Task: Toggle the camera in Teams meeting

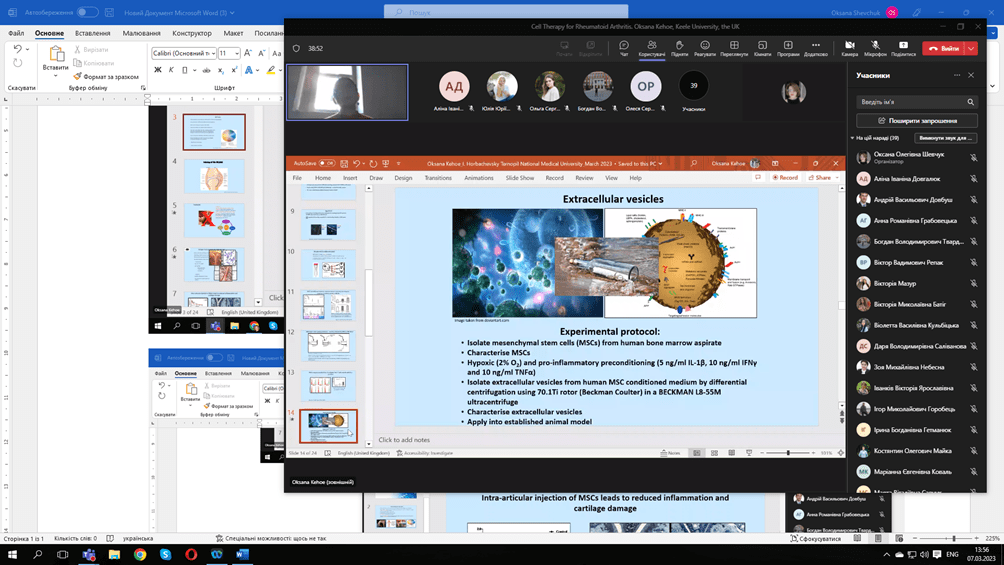Action: [x=849, y=47]
